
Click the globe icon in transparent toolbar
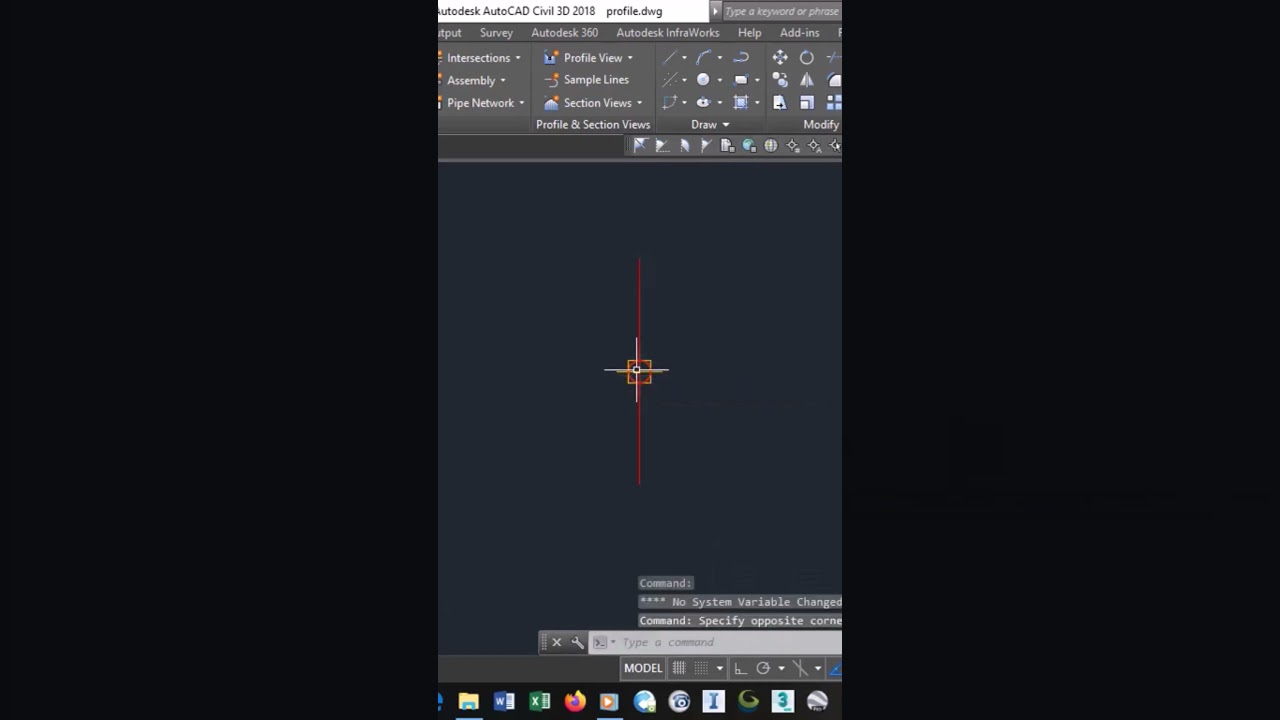[x=771, y=146]
